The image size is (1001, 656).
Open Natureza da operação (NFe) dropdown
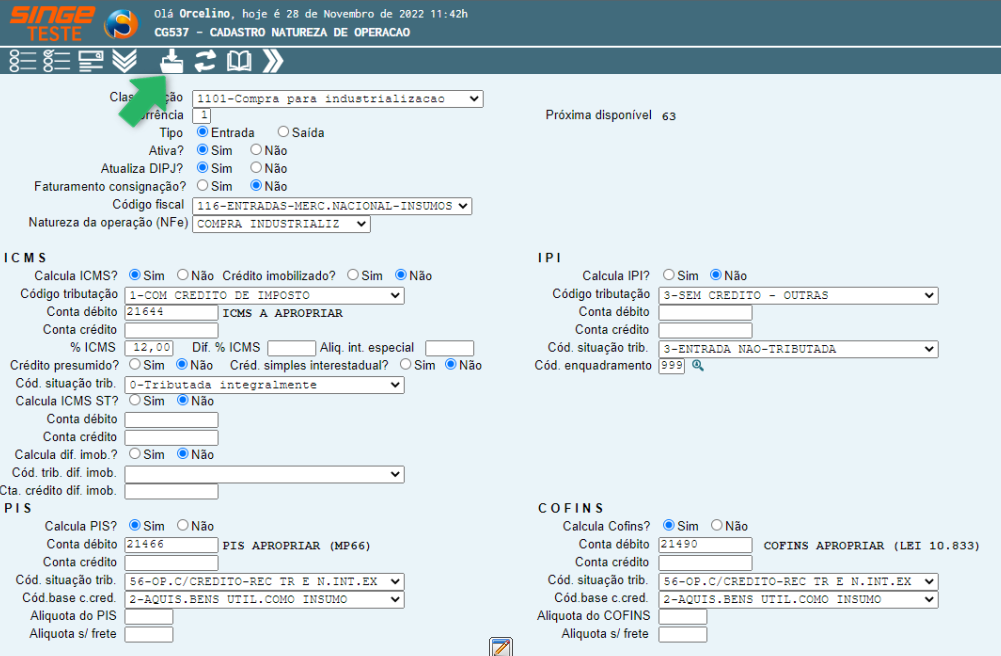[281, 224]
